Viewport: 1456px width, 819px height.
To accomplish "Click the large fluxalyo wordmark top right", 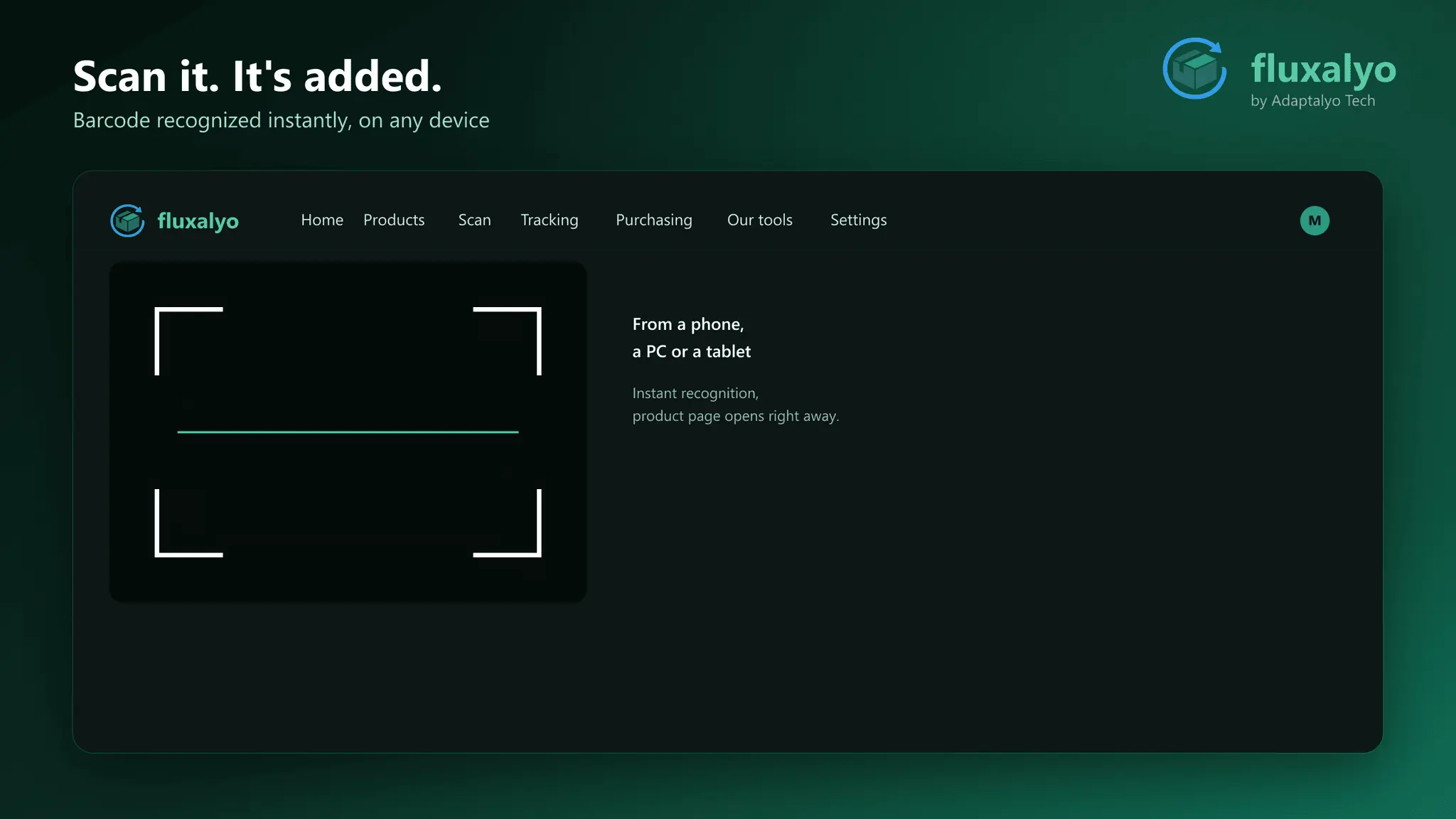I will (x=1323, y=69).
